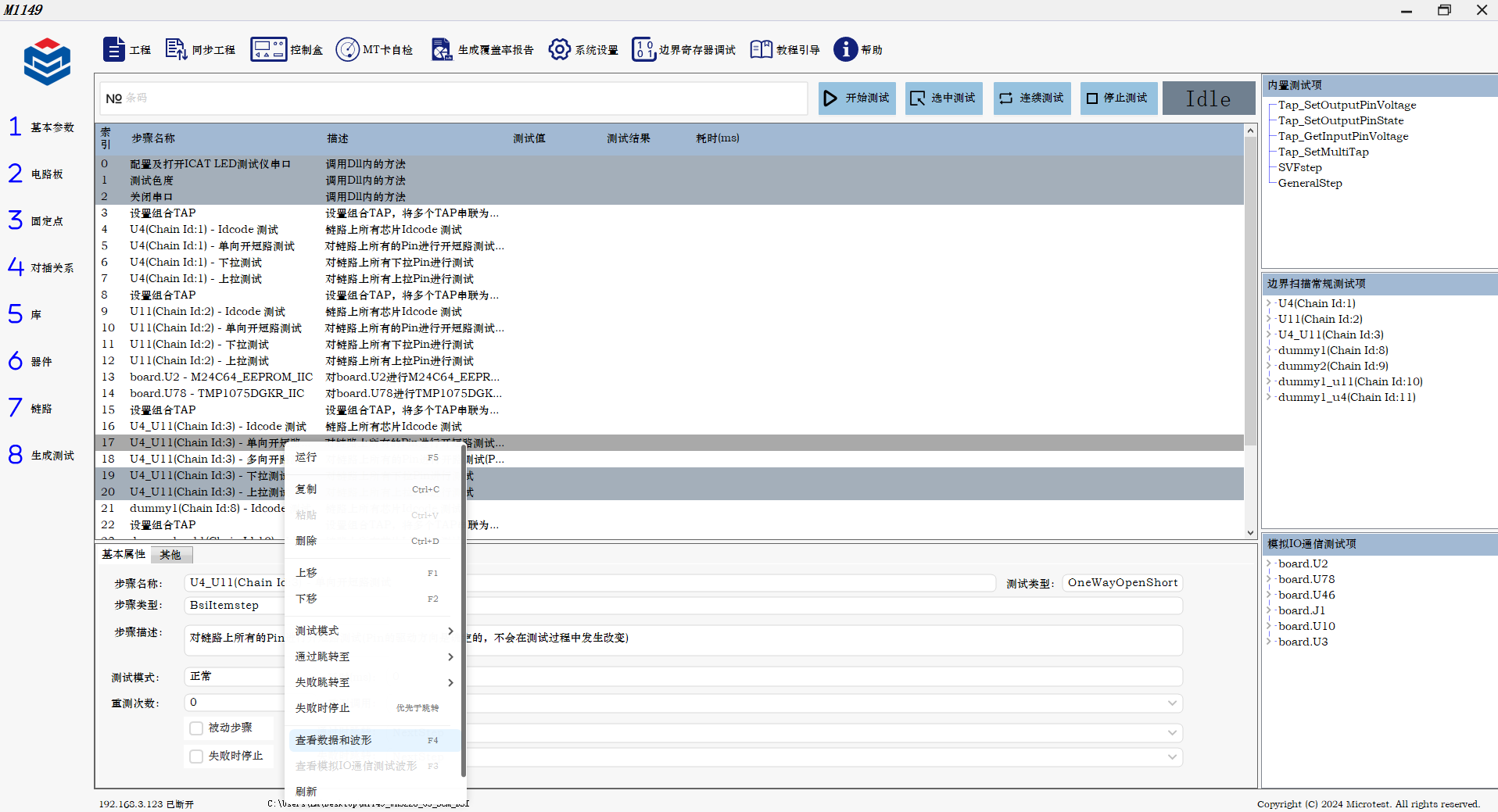This screenshot has height=812, width=1498.
Task: Open the 控制盒 control box icon
Action: coord(268,49)
